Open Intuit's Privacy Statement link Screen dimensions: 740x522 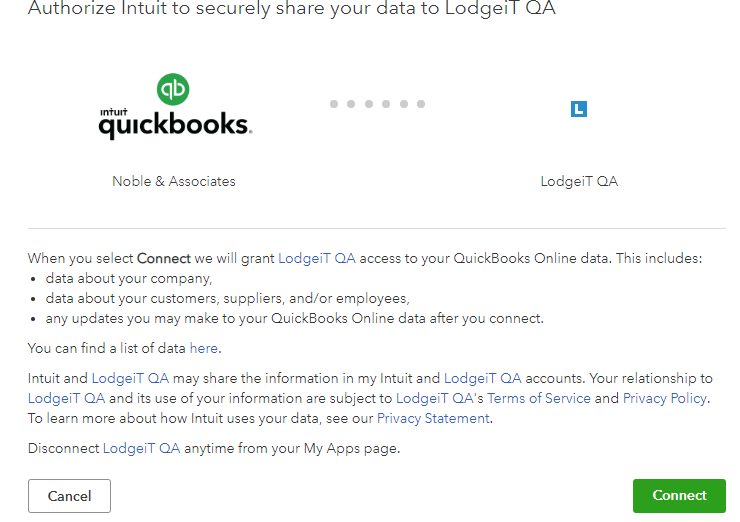click(433, 419)
